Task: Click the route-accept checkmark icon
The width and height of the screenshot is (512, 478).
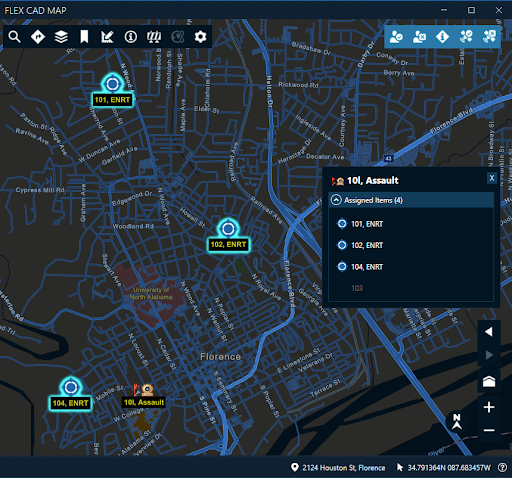Action: 466,37
